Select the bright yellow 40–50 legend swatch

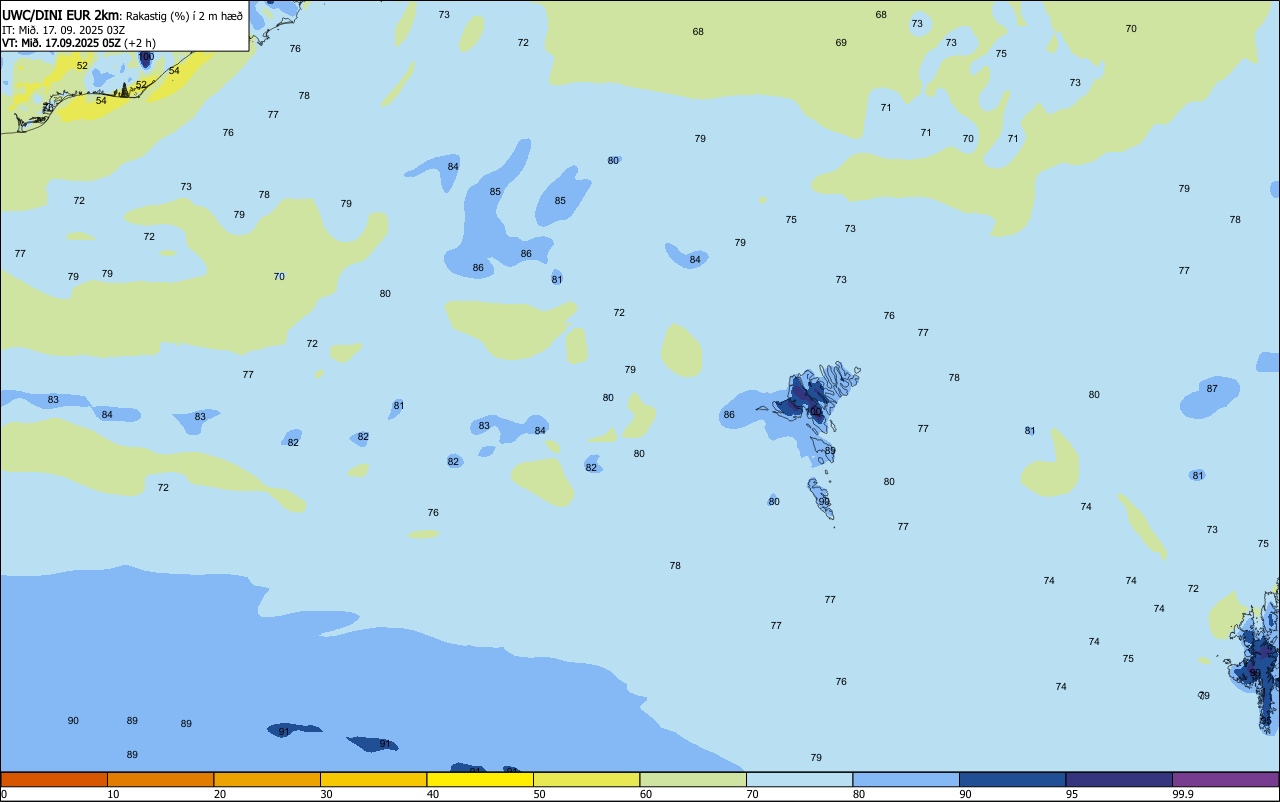tap(480, 779)
